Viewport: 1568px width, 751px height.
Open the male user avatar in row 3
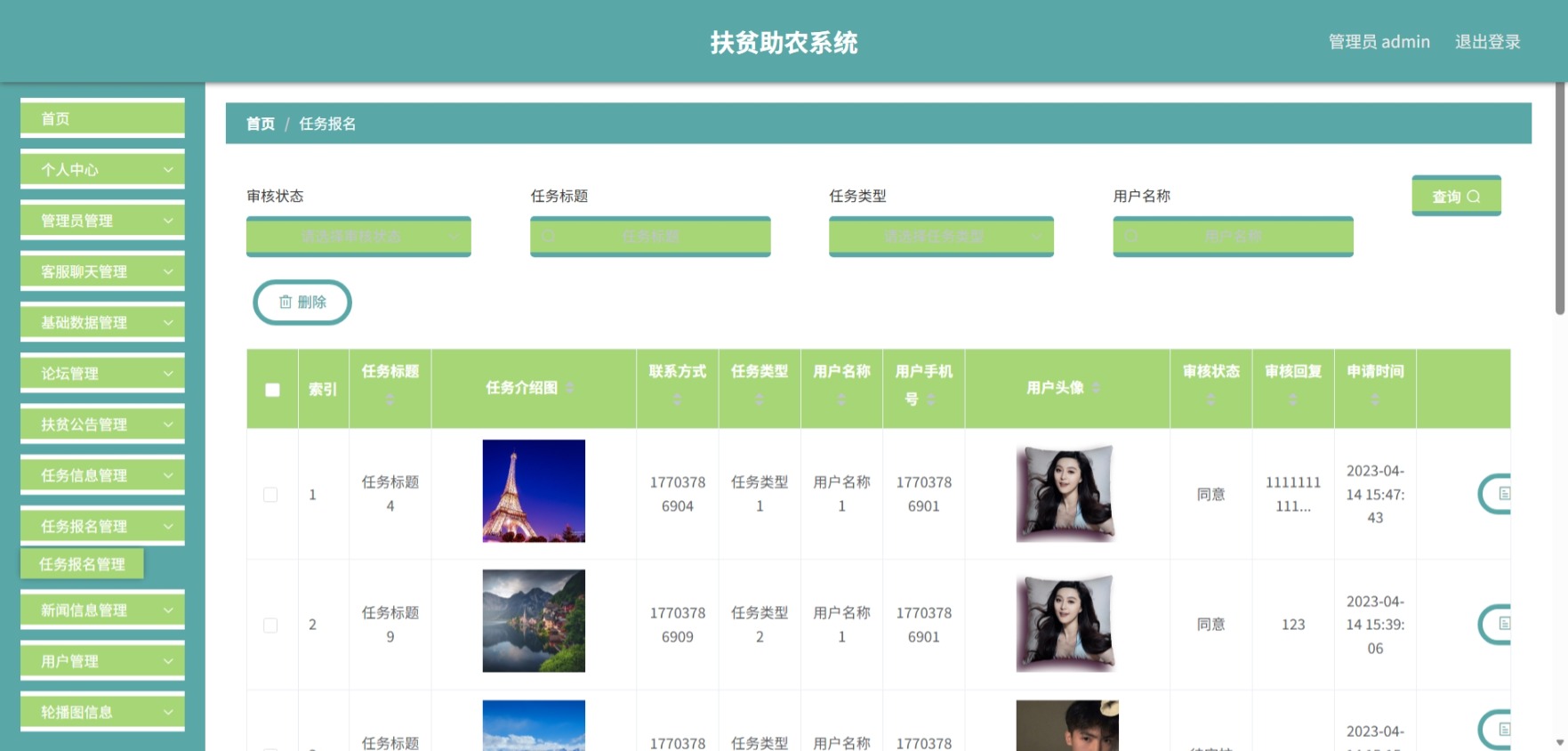pyautogui.click(x=1067, y=725)
